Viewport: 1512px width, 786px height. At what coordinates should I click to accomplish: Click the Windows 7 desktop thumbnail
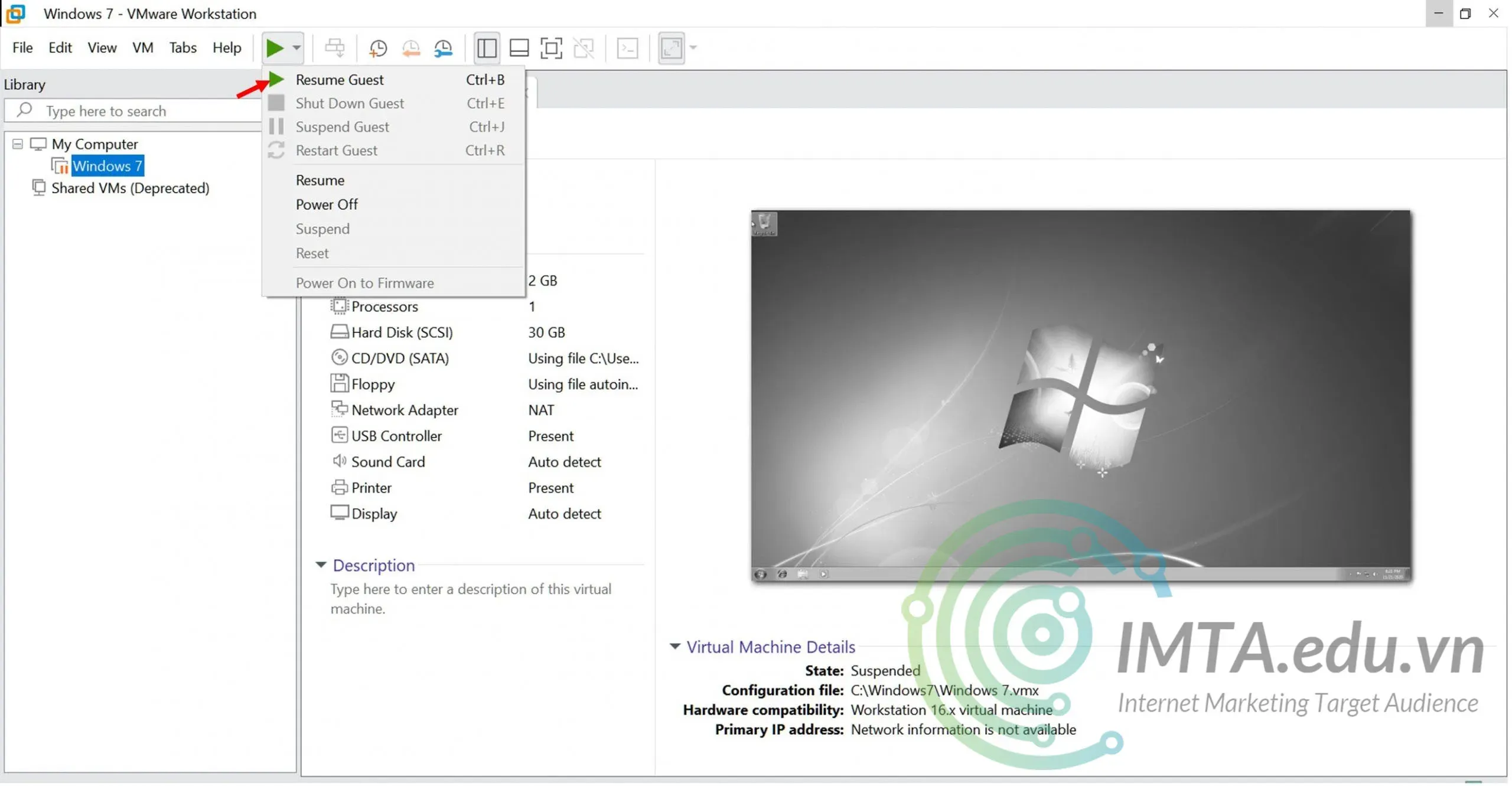[1081, 396]
